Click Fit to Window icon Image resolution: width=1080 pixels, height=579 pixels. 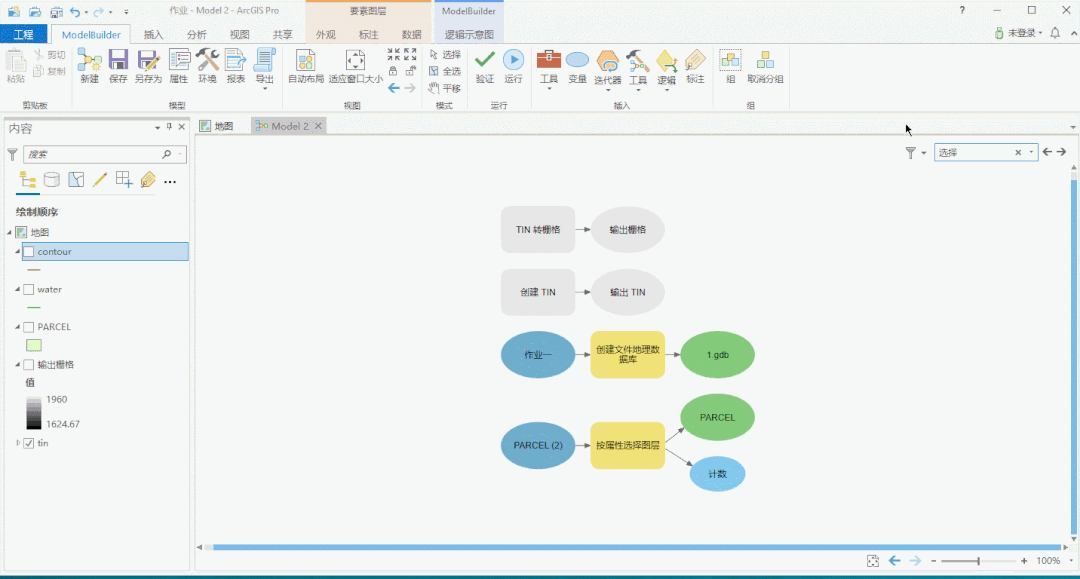(355, 61)
